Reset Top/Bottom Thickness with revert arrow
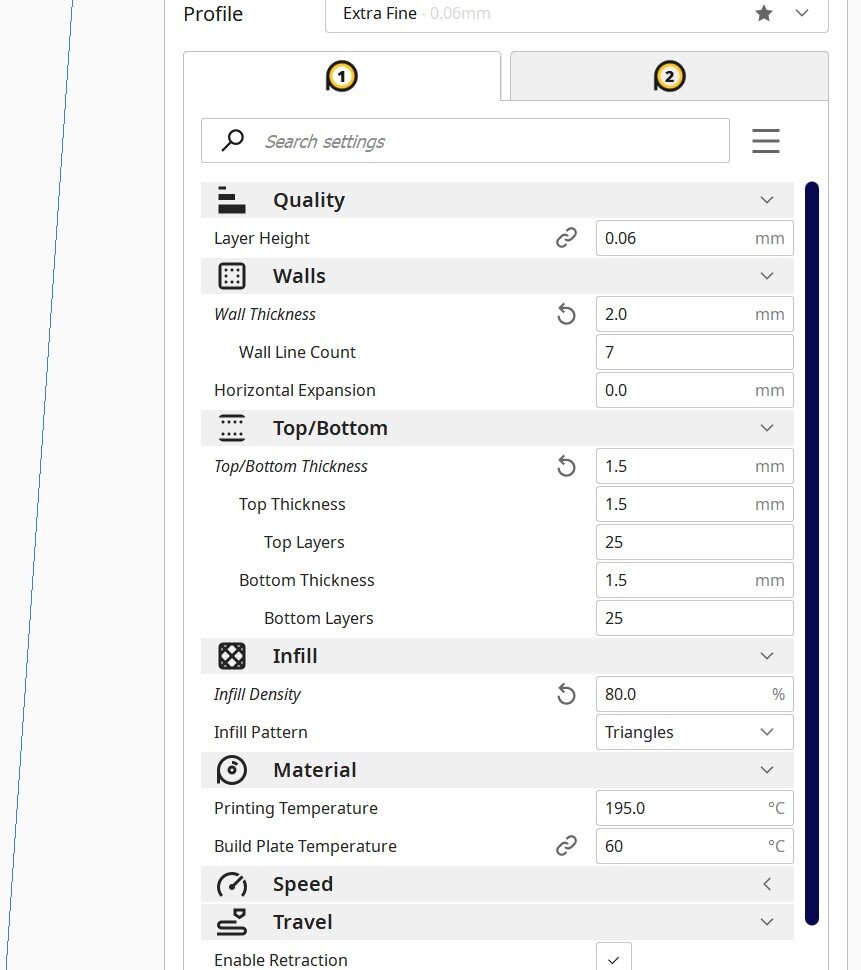The width and height of the screenshot is (861, 970). coord(566,466)
